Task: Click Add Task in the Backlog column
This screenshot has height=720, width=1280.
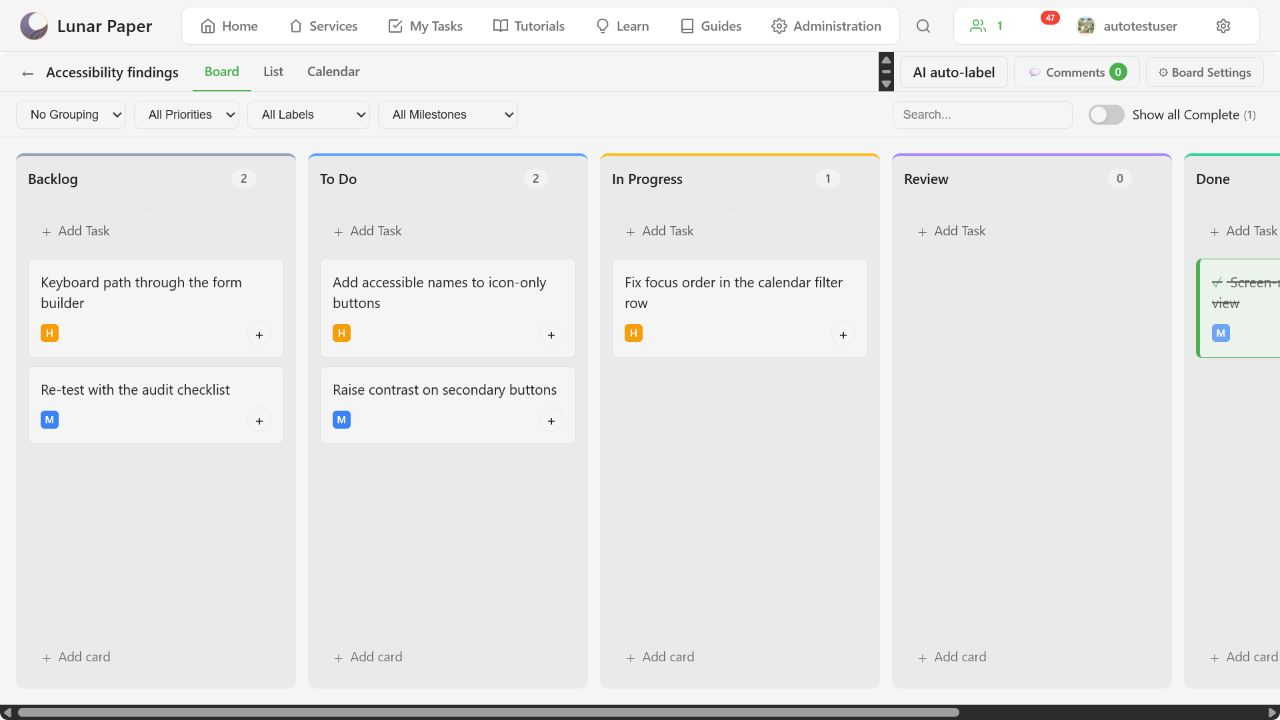Action: tap(156, 231)
